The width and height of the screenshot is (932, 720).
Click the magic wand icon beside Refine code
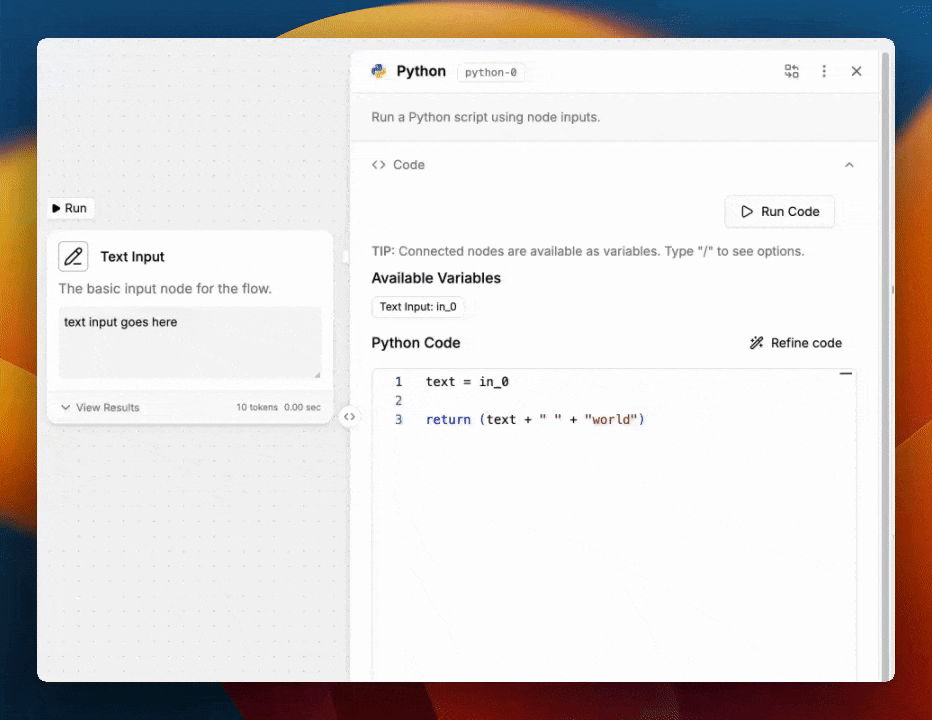click(757, 343)
